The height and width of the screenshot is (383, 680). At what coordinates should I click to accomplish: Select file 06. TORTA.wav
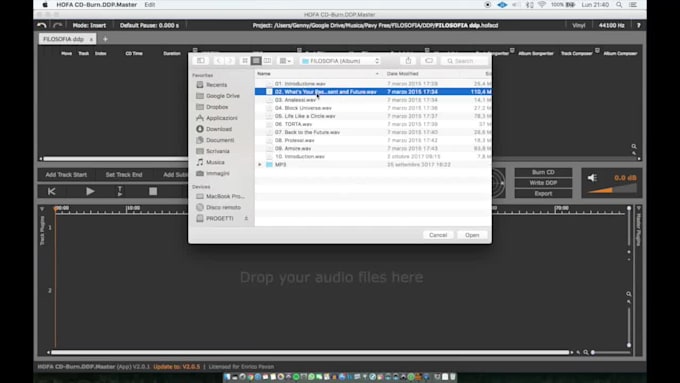click(373, 124)
